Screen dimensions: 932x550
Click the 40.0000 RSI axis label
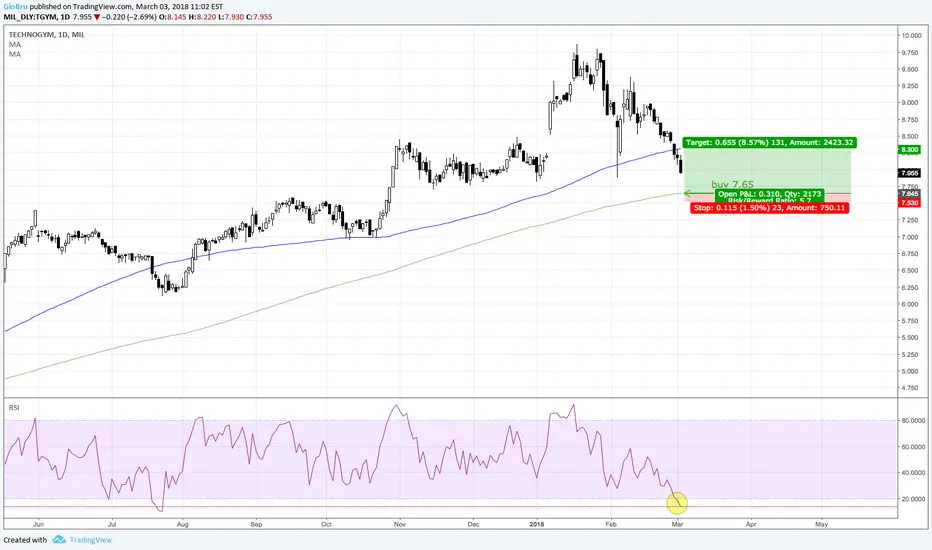(912, 473)
